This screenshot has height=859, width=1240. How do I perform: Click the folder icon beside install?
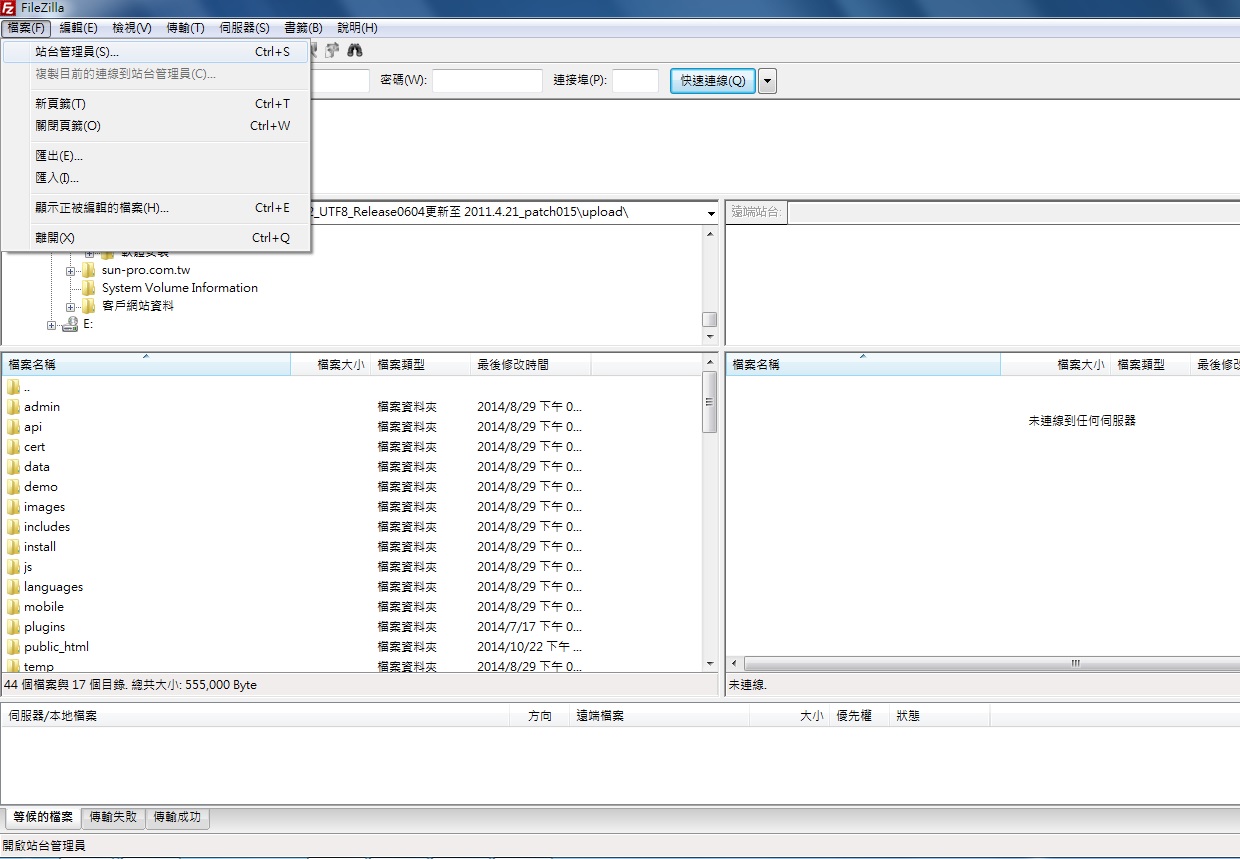pos(13,547)
